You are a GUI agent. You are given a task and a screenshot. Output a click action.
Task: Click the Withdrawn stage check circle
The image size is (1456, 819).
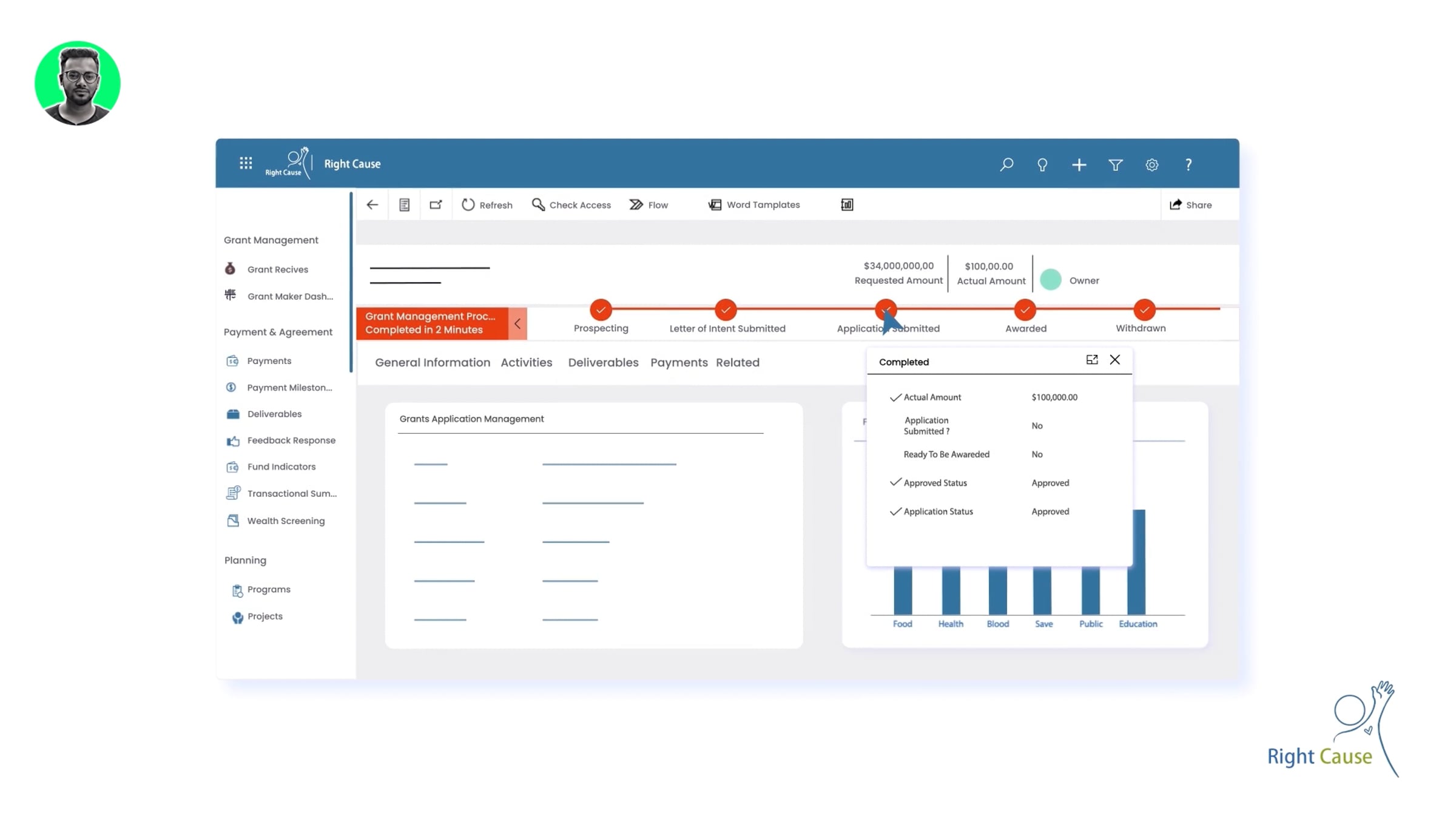pyautogui.click(x=1144, y=310)
